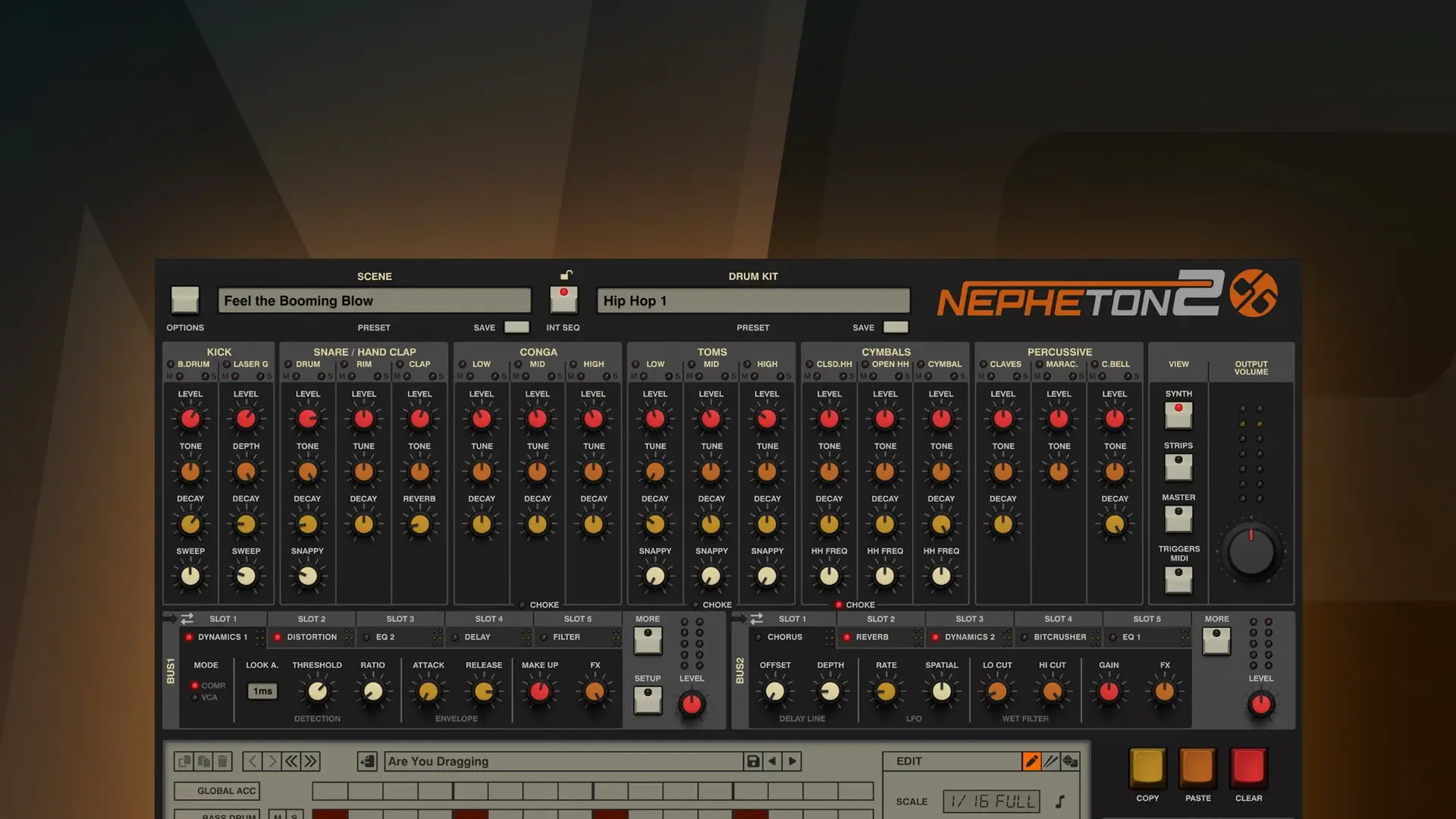Select previous pattern preset triangle
This screenshot has height=819, width=1456.
pyautogui.click(x=772, y=761)
